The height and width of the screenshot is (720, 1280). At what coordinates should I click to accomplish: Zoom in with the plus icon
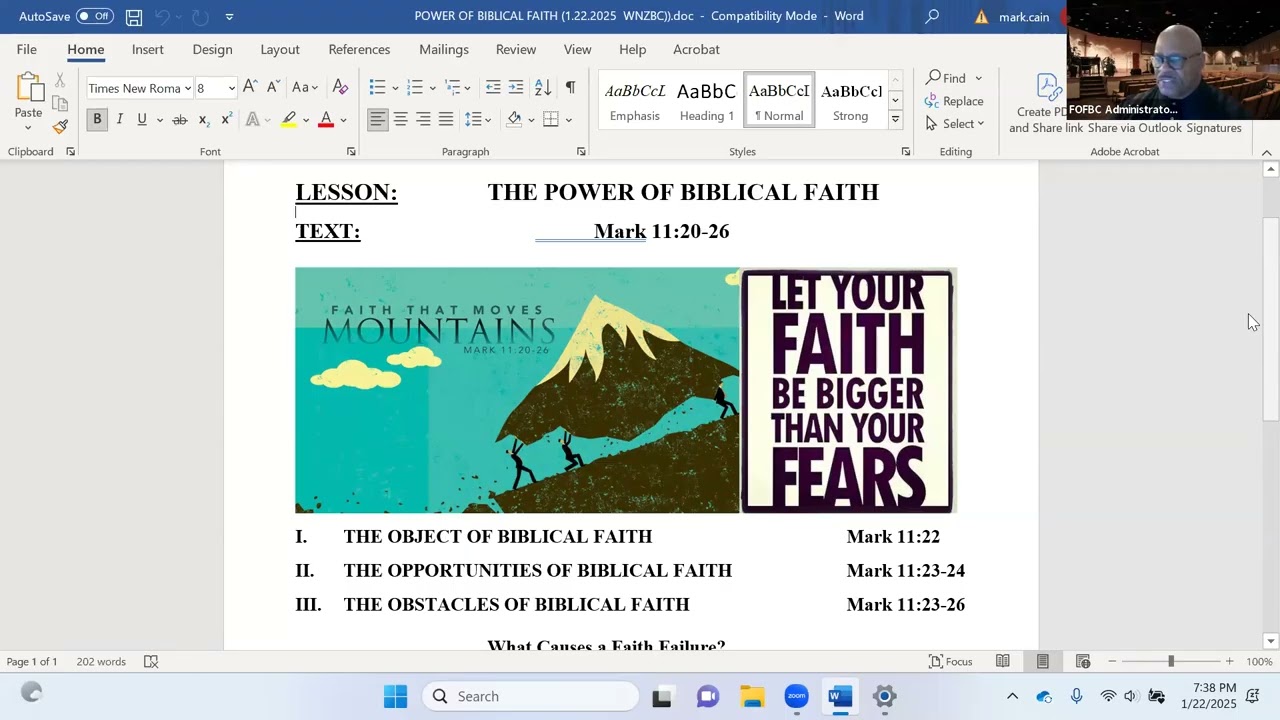1229,661
